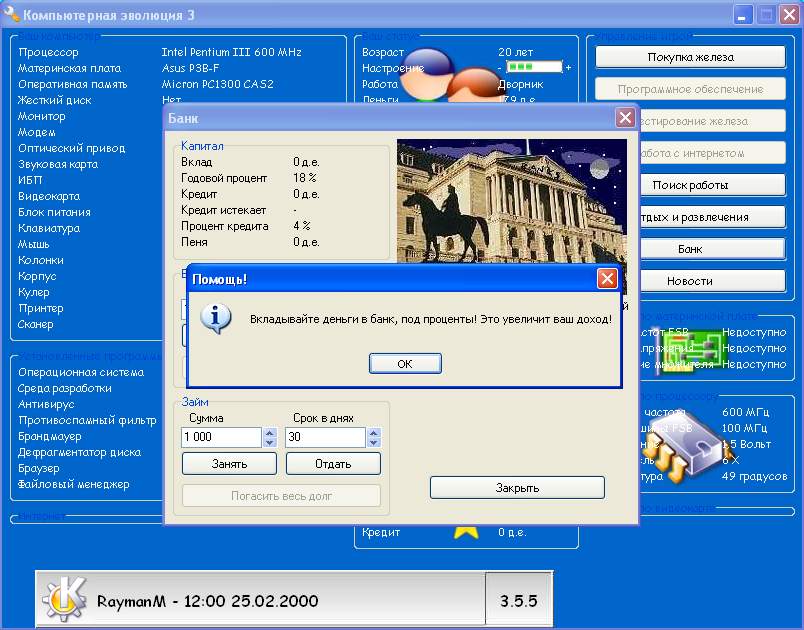
Task: Click the Занять loan button
Action: [x=229, y=464]
